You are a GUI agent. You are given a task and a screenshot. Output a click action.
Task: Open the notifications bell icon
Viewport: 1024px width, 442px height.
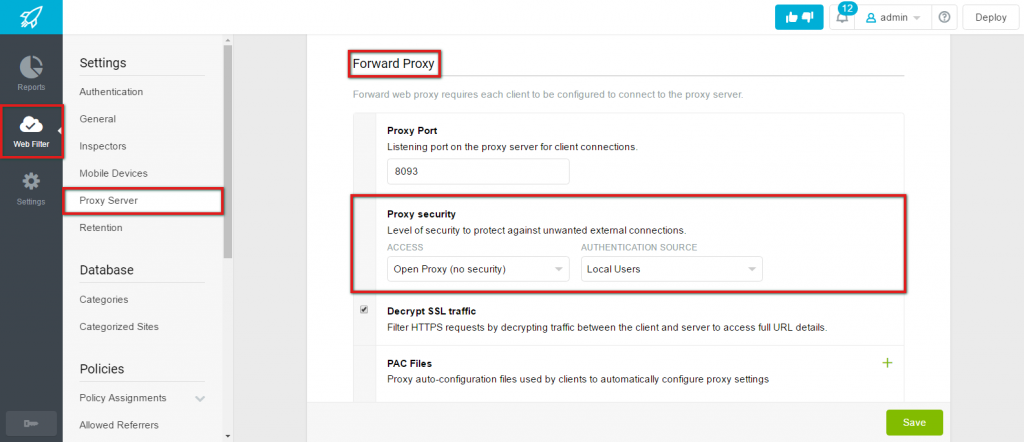(842, 18)
